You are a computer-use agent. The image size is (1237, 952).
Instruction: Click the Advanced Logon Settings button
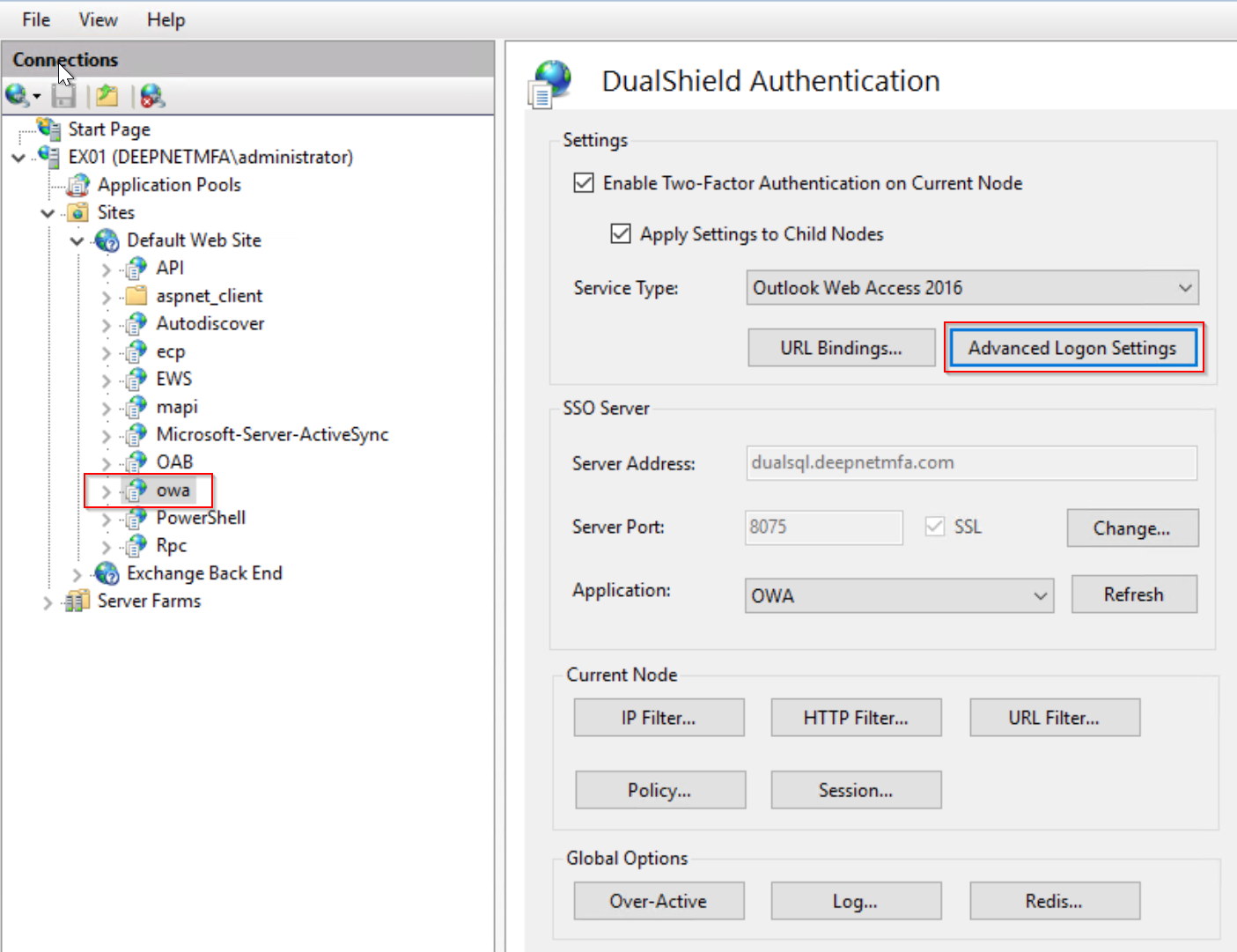point(1072,348)
